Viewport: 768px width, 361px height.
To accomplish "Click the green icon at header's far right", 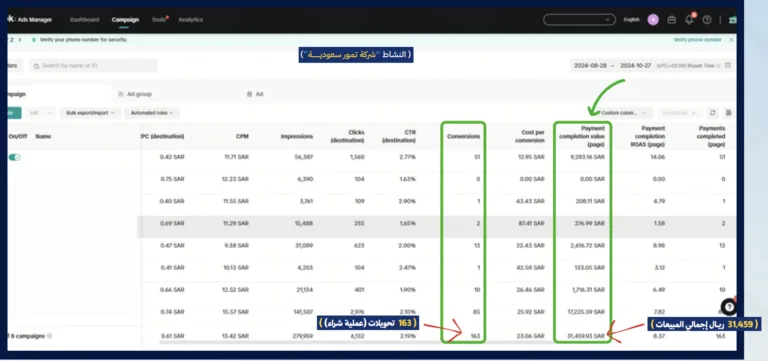I will click(x=733, y=20).
